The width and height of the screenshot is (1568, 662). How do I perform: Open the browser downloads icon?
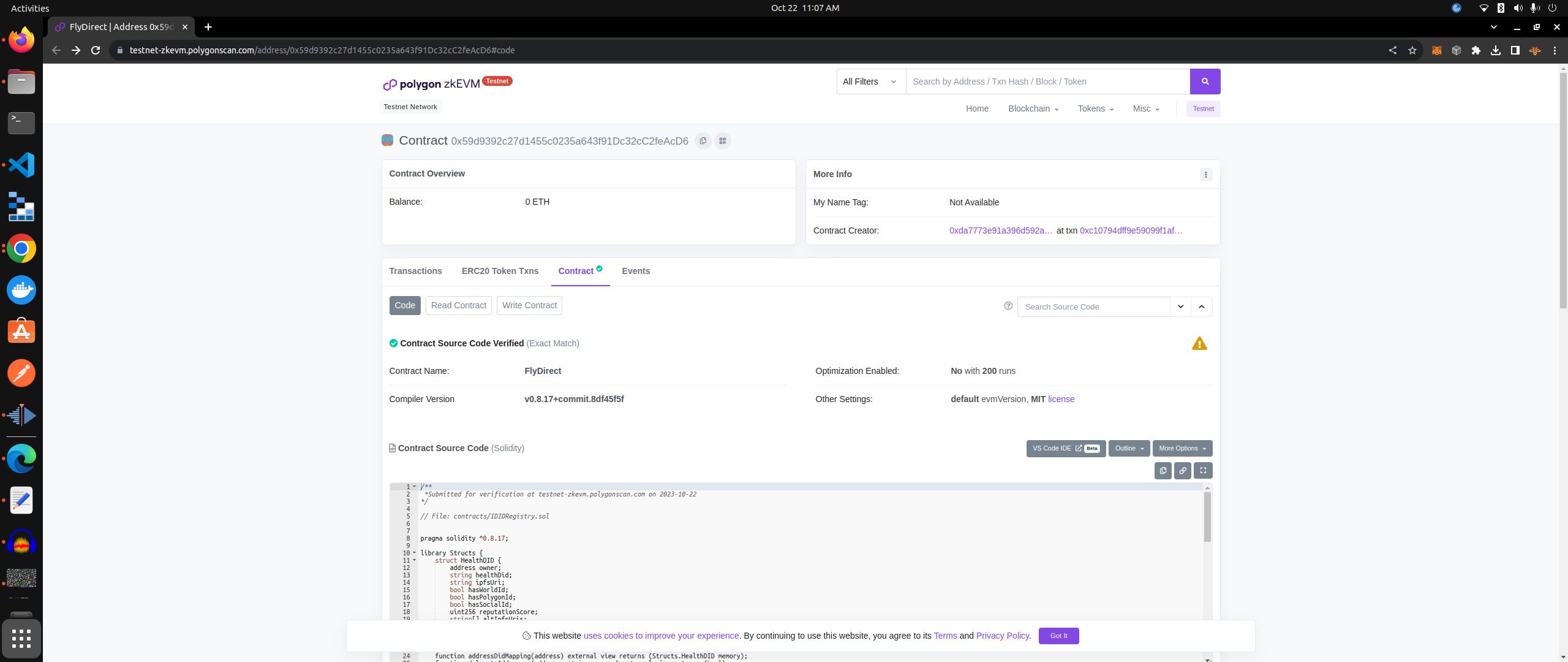point(1495,50)
